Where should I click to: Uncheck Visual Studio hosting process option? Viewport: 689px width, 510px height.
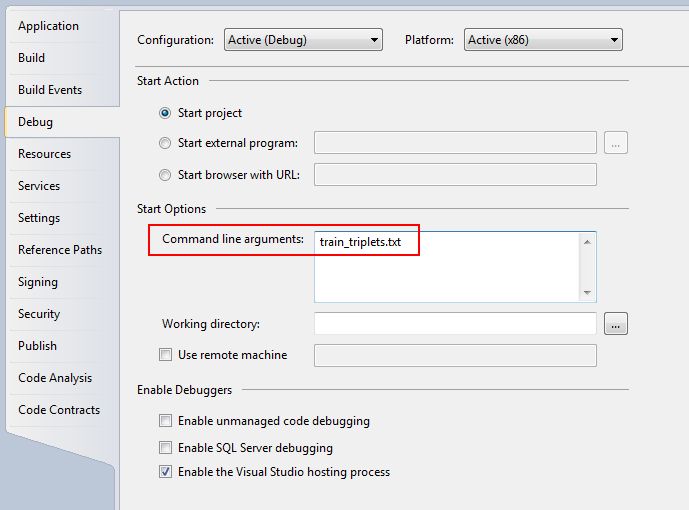[x=165, y=472]
